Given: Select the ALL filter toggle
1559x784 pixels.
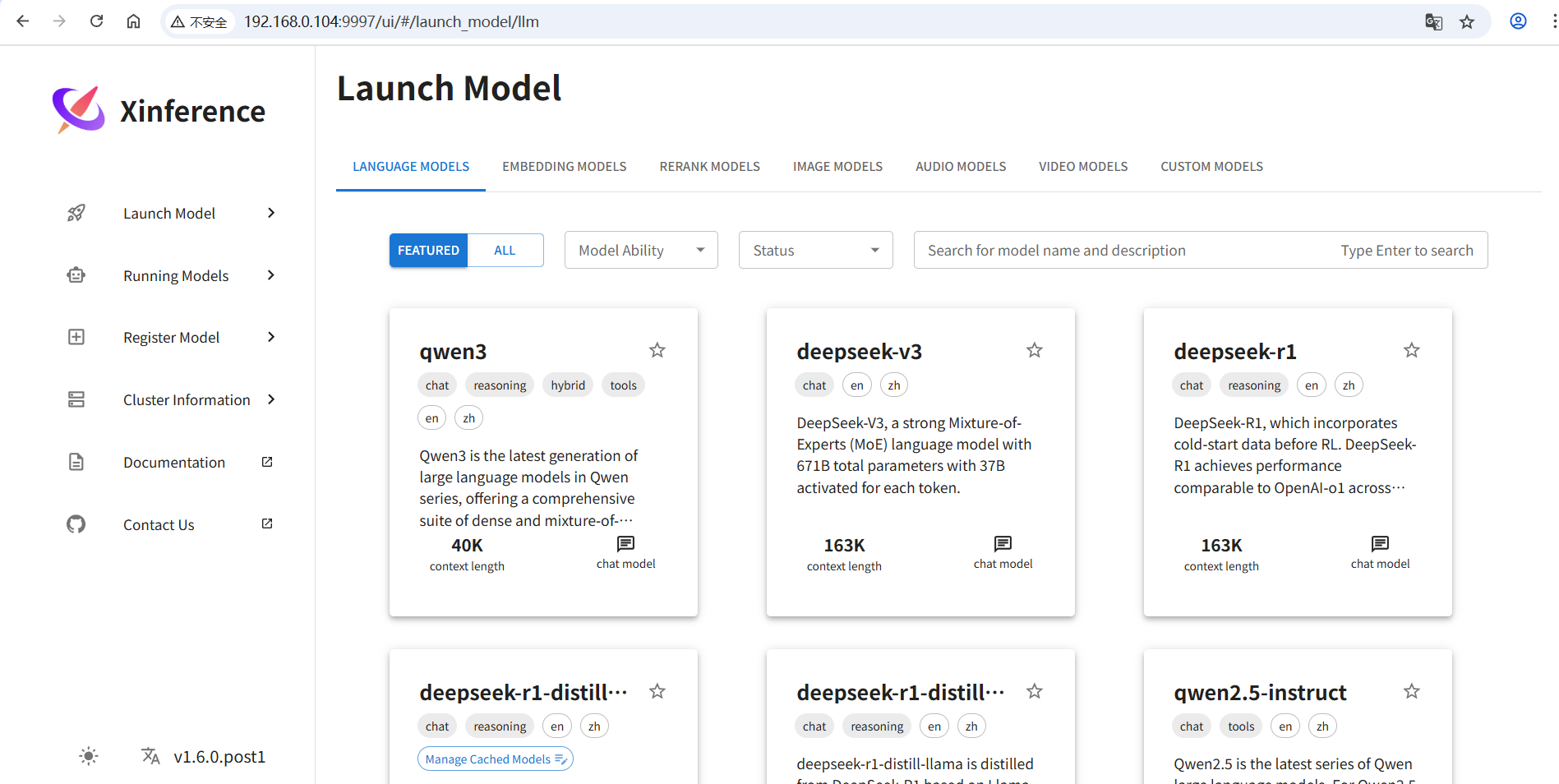Looking at the screenshot, I should tap(505, 251).
